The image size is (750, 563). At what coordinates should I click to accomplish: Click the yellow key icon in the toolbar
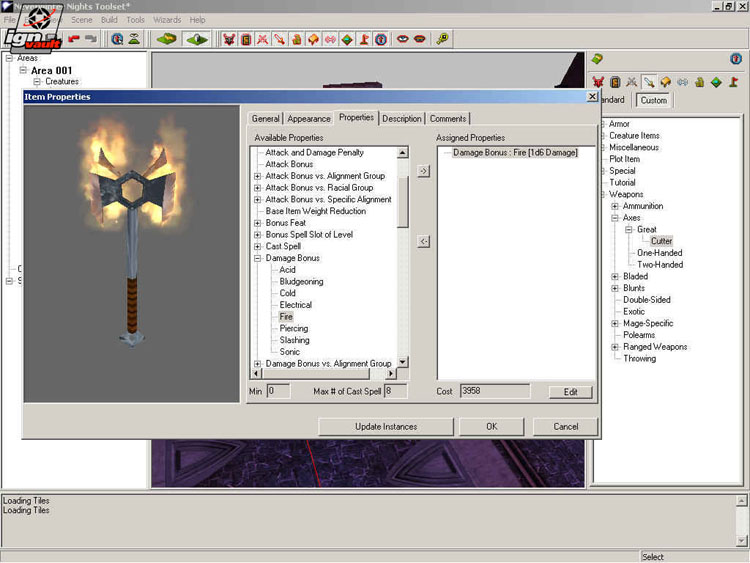pyautogui.click(x=442, y=39)
